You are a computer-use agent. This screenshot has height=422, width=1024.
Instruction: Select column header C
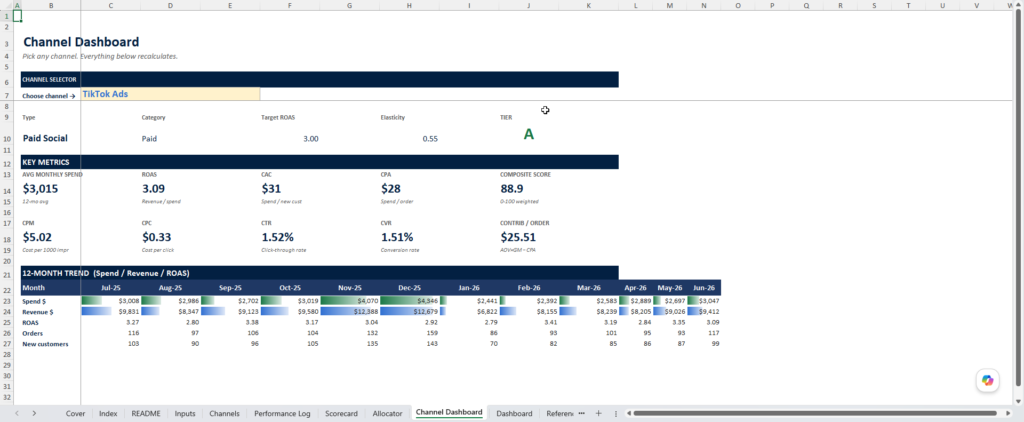pos(110,5)
